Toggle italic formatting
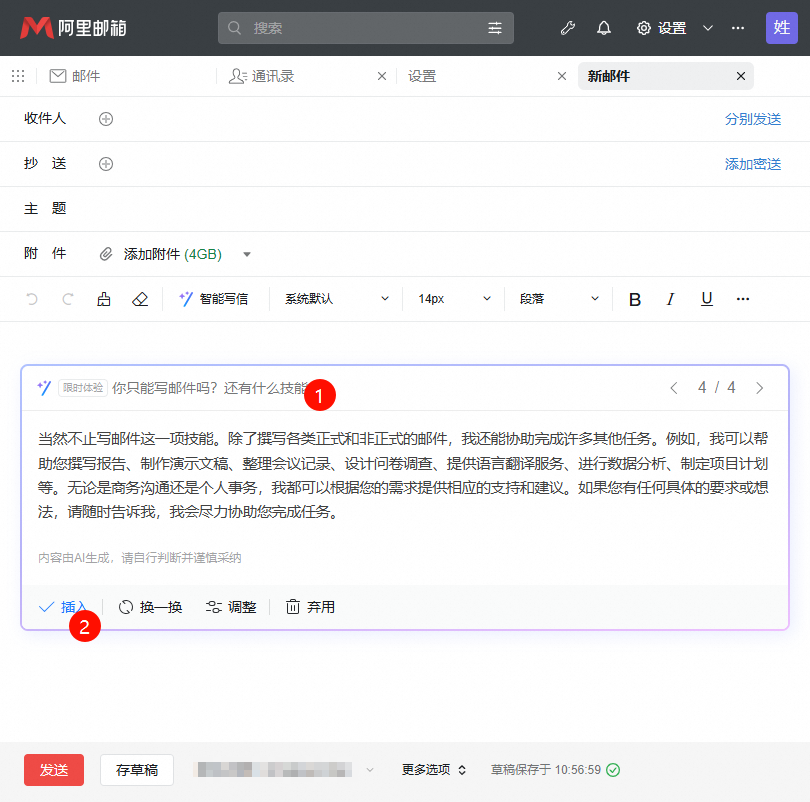Screen dimensions: 810x802 (670, 299)
